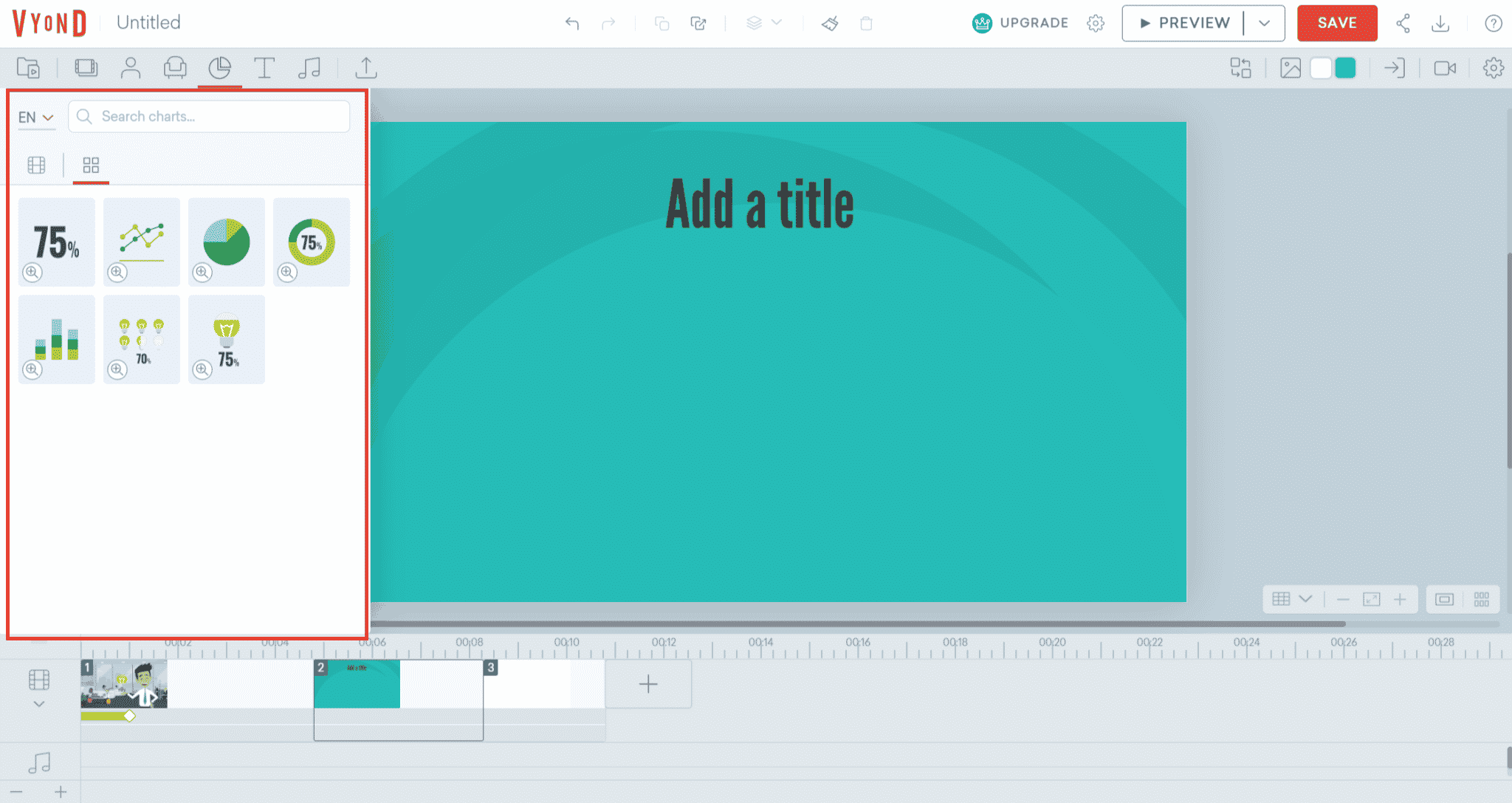Screen dimensions: 1512x803
Task: Open the Charts panel
Action: [220, 68]
